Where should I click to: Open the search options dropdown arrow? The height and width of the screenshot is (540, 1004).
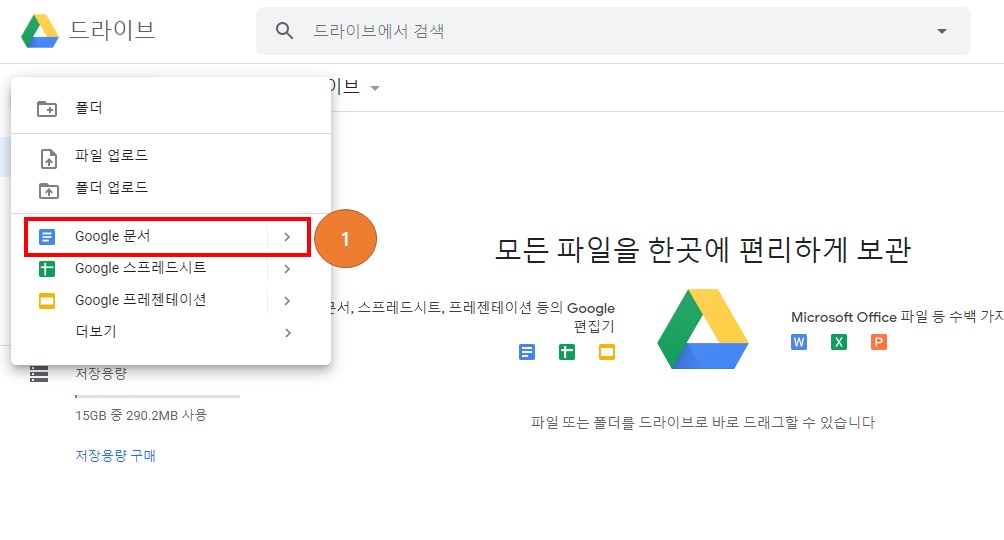point(941,31)
